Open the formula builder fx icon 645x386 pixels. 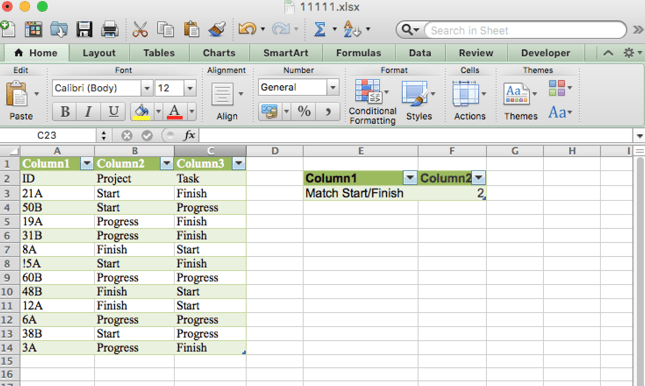189,135
